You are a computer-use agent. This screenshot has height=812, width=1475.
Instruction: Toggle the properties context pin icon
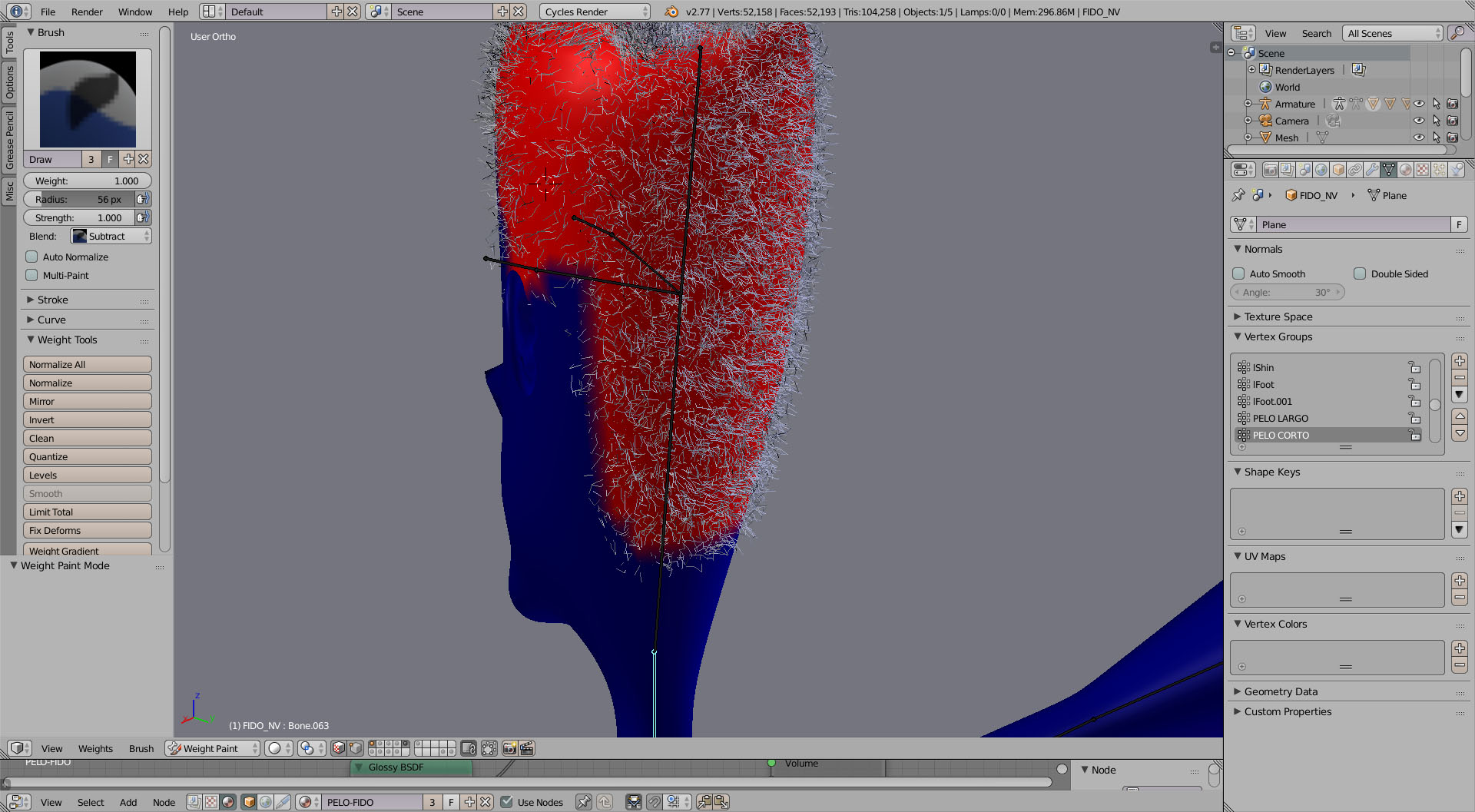1238,195
